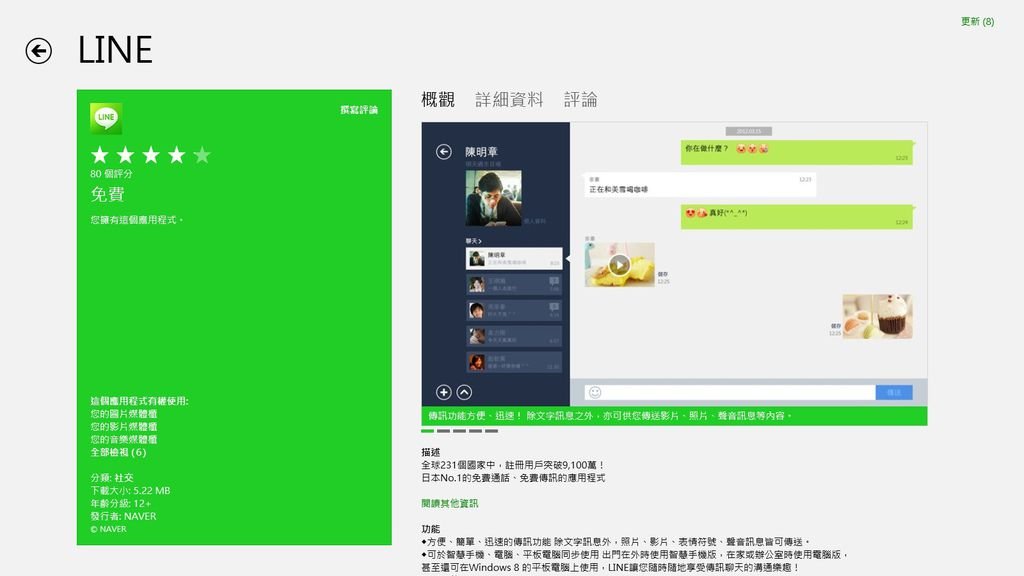Click the faded fifth rating star
The image size is (1024, 576).
point(202,155)
